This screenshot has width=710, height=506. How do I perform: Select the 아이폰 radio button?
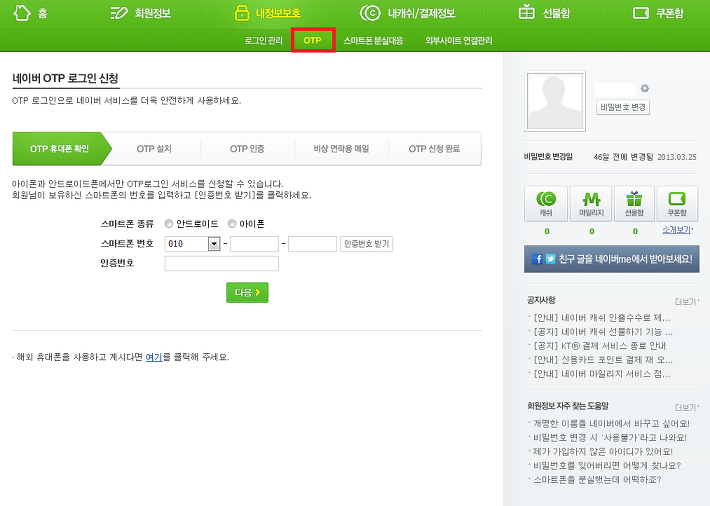pyautogui.click(x=232, y=224)
